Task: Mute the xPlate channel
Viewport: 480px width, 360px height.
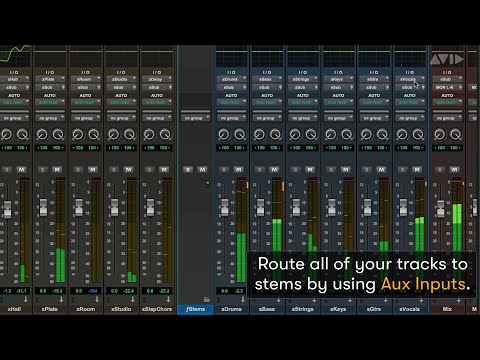Action: coord(57,170)
